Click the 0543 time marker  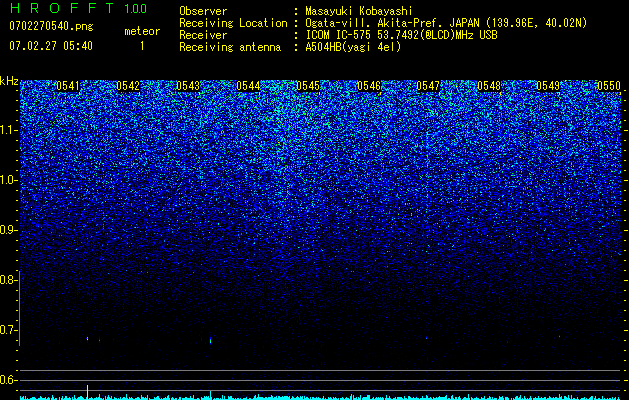pyautogui.click(x=188, y=86)
